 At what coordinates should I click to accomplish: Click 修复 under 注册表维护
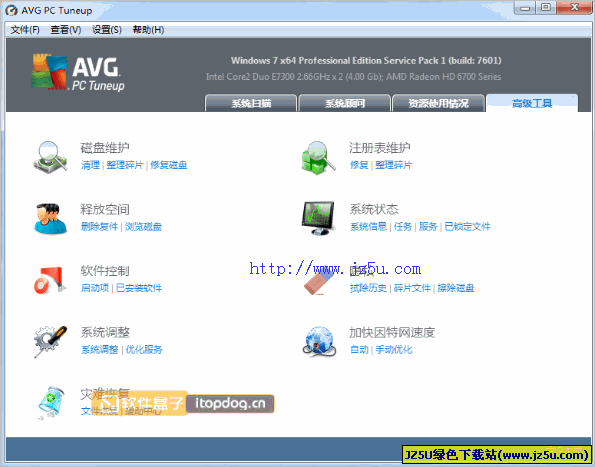coord(359,165)
